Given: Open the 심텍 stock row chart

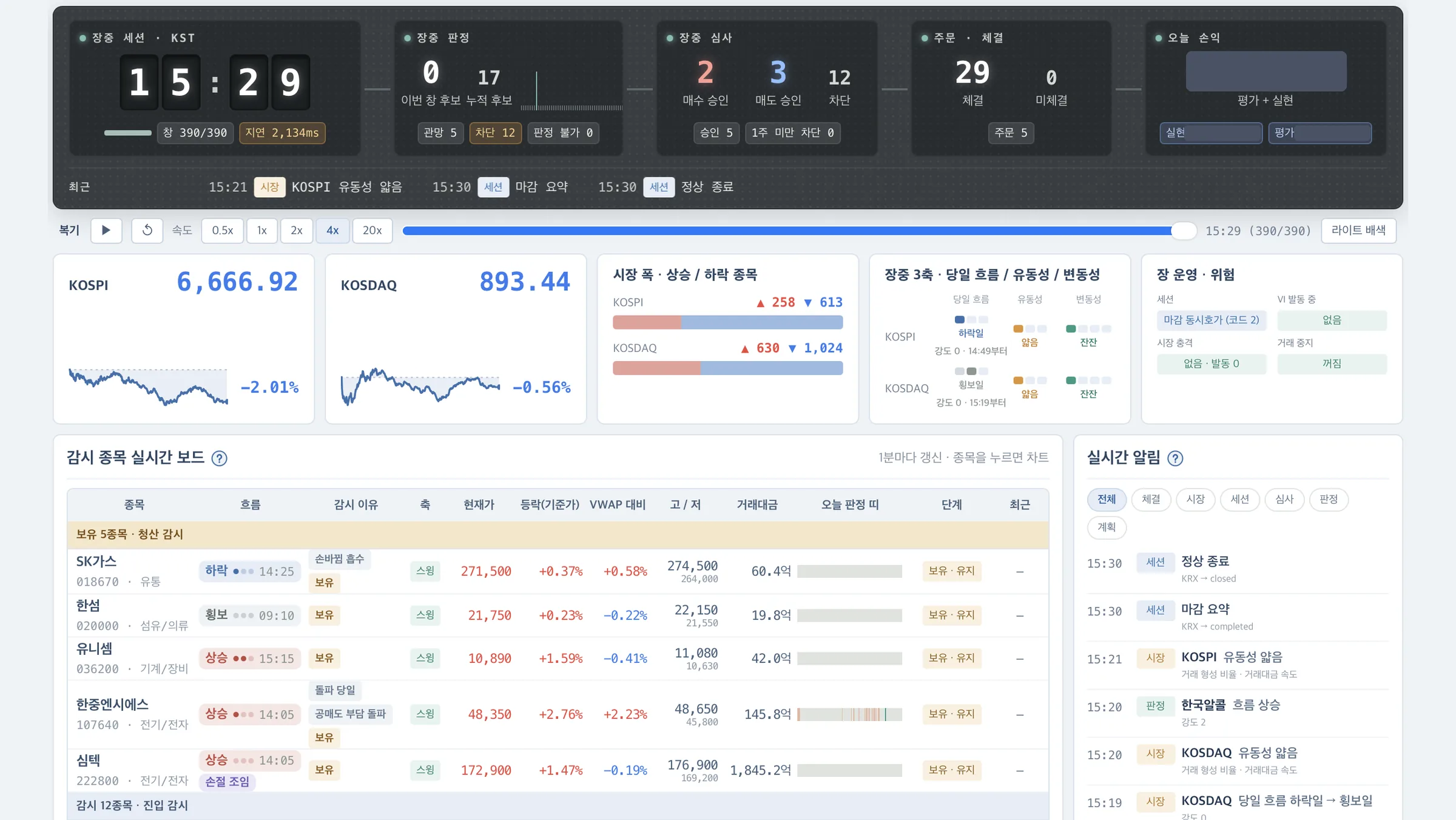Looking at the screenshot, I should (558, 770).
